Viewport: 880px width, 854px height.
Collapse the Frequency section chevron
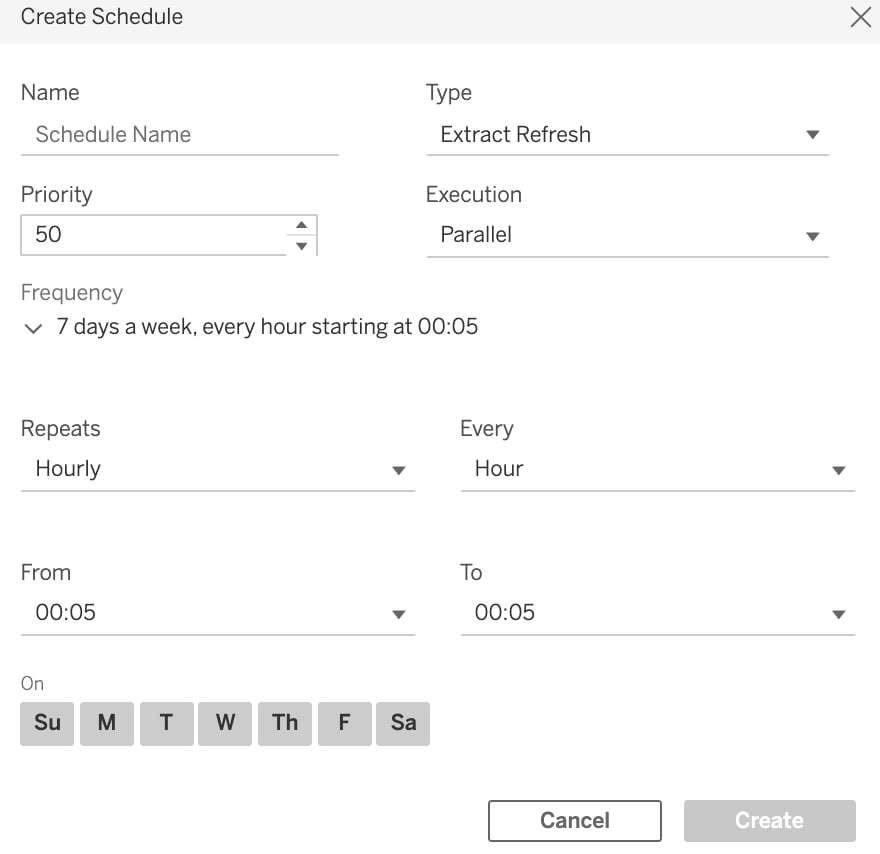click(x=34, y=328)
